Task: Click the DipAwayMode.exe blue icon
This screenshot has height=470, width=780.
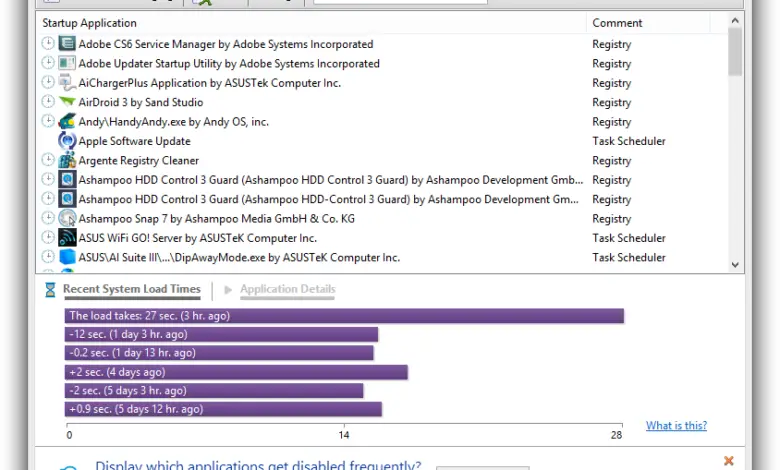Action: (x=67, y=257)
